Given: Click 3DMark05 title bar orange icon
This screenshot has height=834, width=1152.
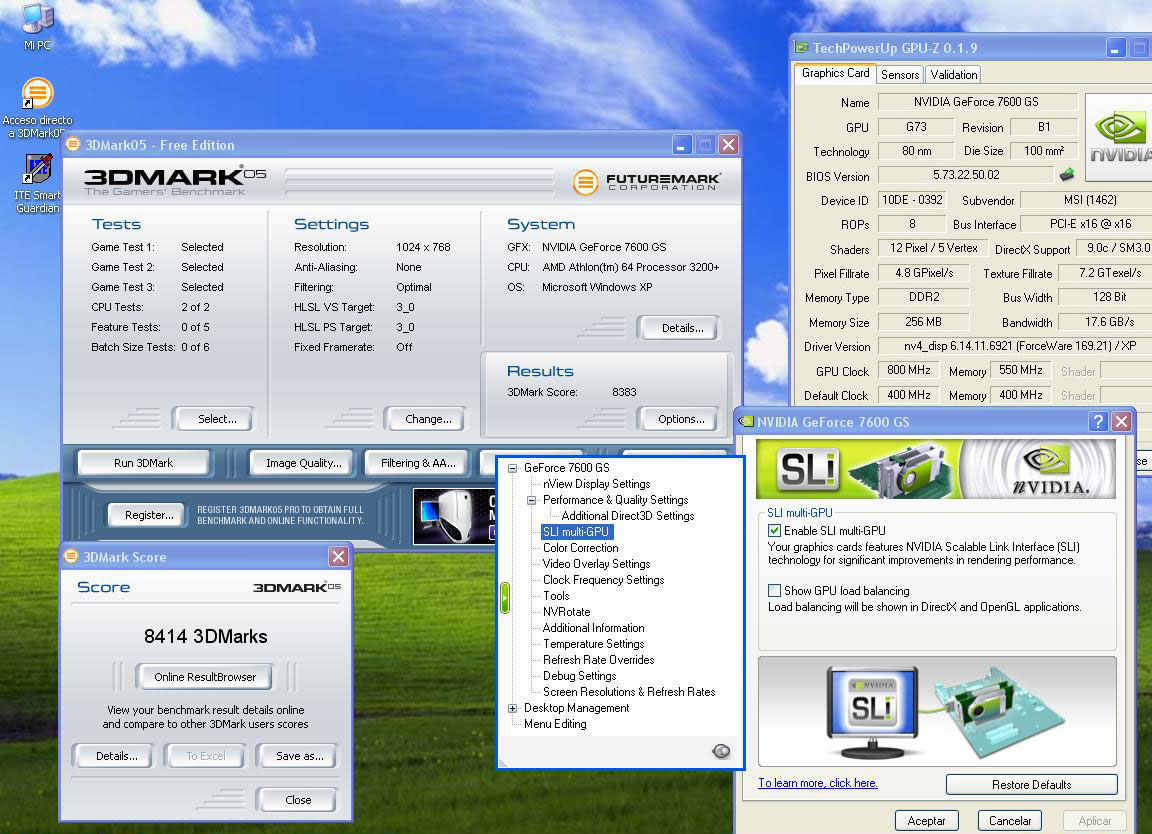Looking at the screenshot, I should (73, 144).
